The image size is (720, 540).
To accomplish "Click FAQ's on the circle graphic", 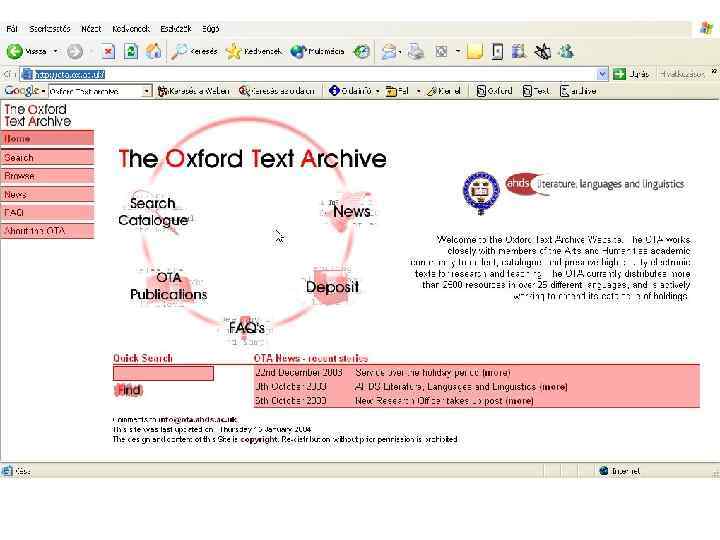I will click(x=247, y=328).
